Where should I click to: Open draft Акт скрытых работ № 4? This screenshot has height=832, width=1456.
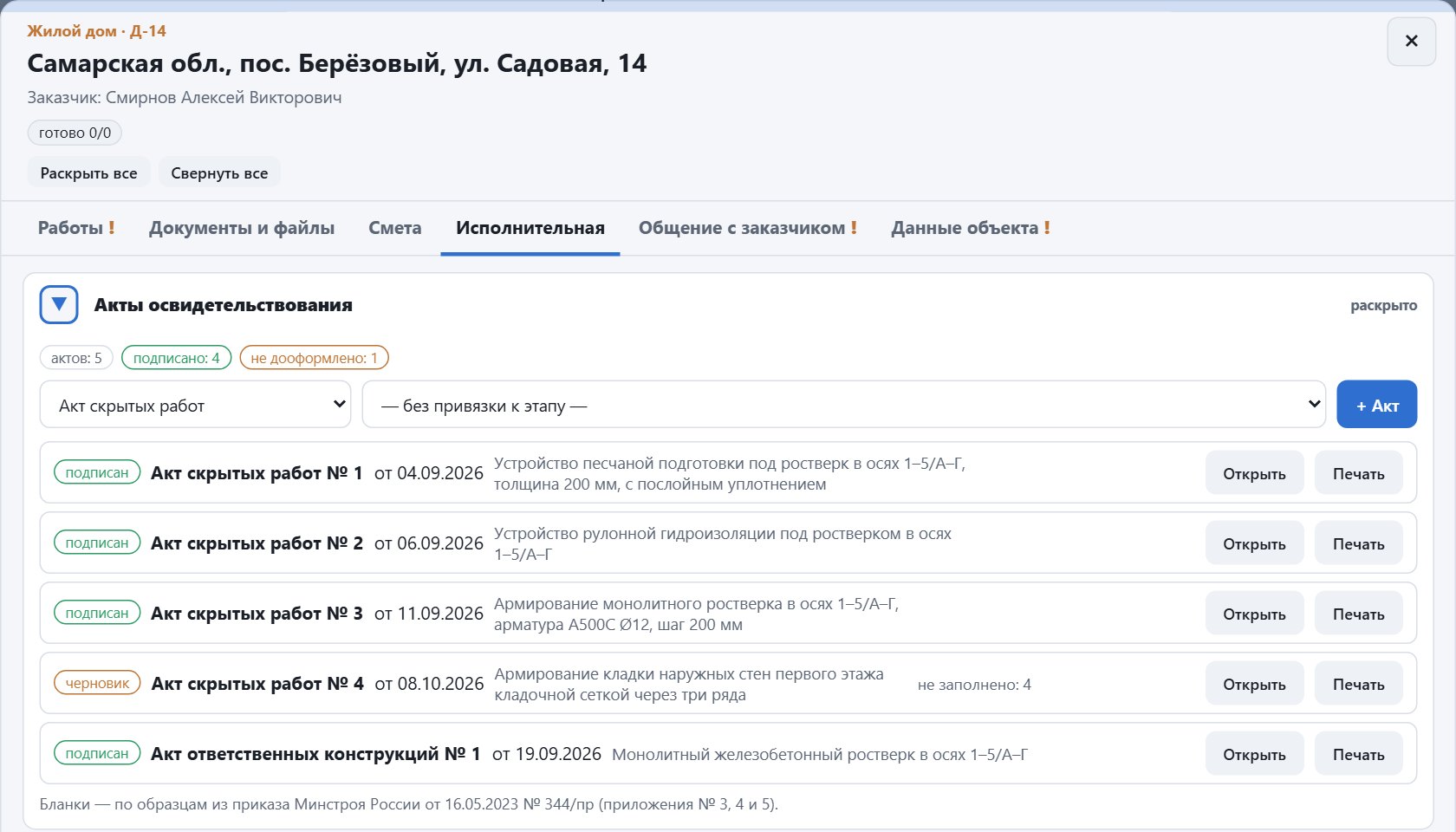pos(1254,684)
